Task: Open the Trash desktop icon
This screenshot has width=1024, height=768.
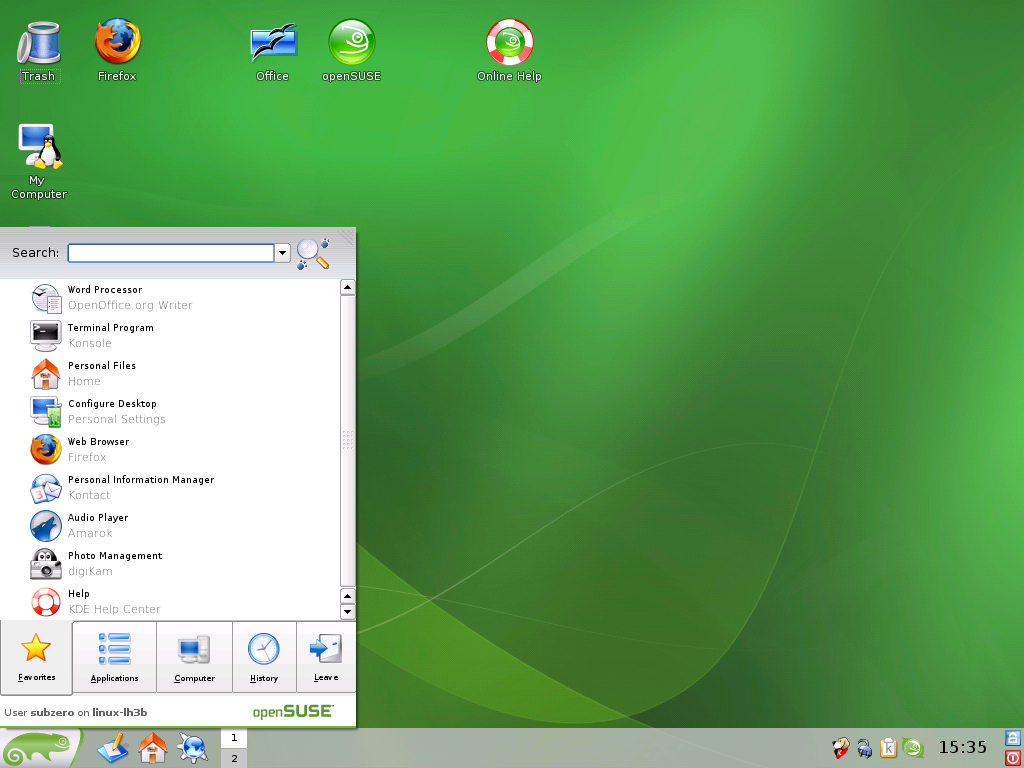Action: point(39,52)
